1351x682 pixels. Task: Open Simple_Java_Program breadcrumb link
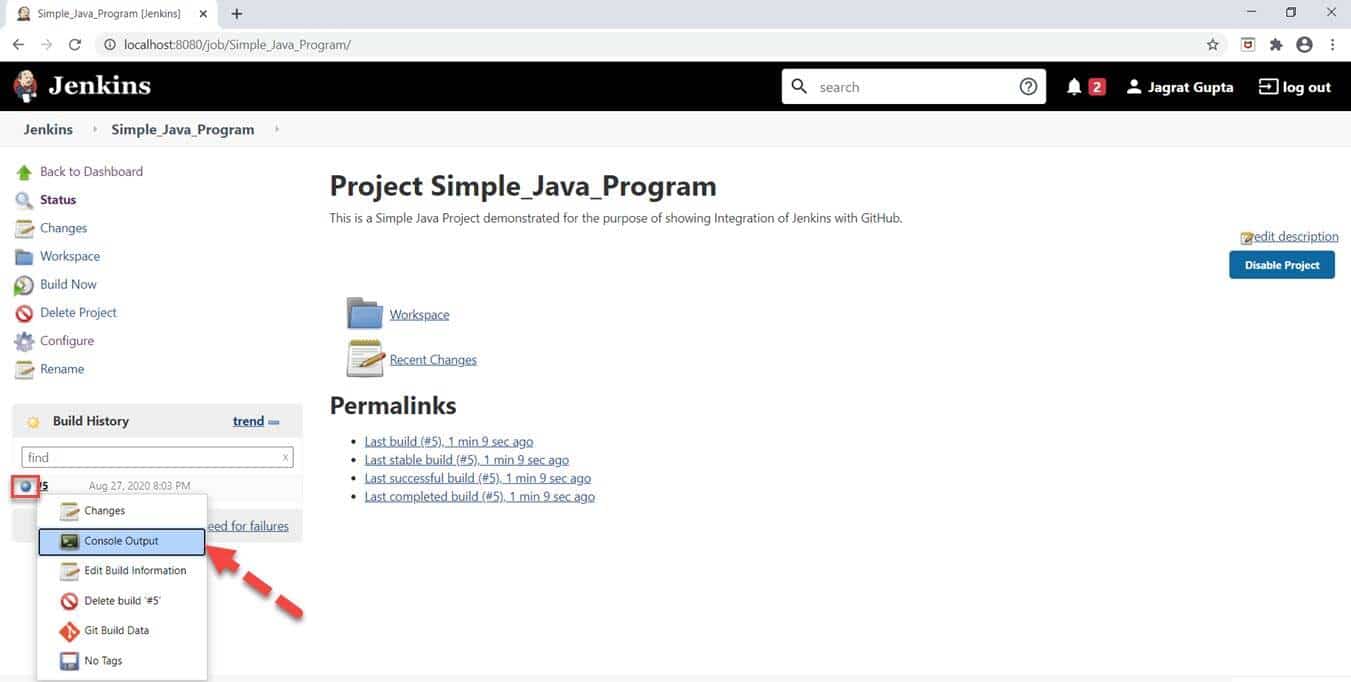click(183, 129)
